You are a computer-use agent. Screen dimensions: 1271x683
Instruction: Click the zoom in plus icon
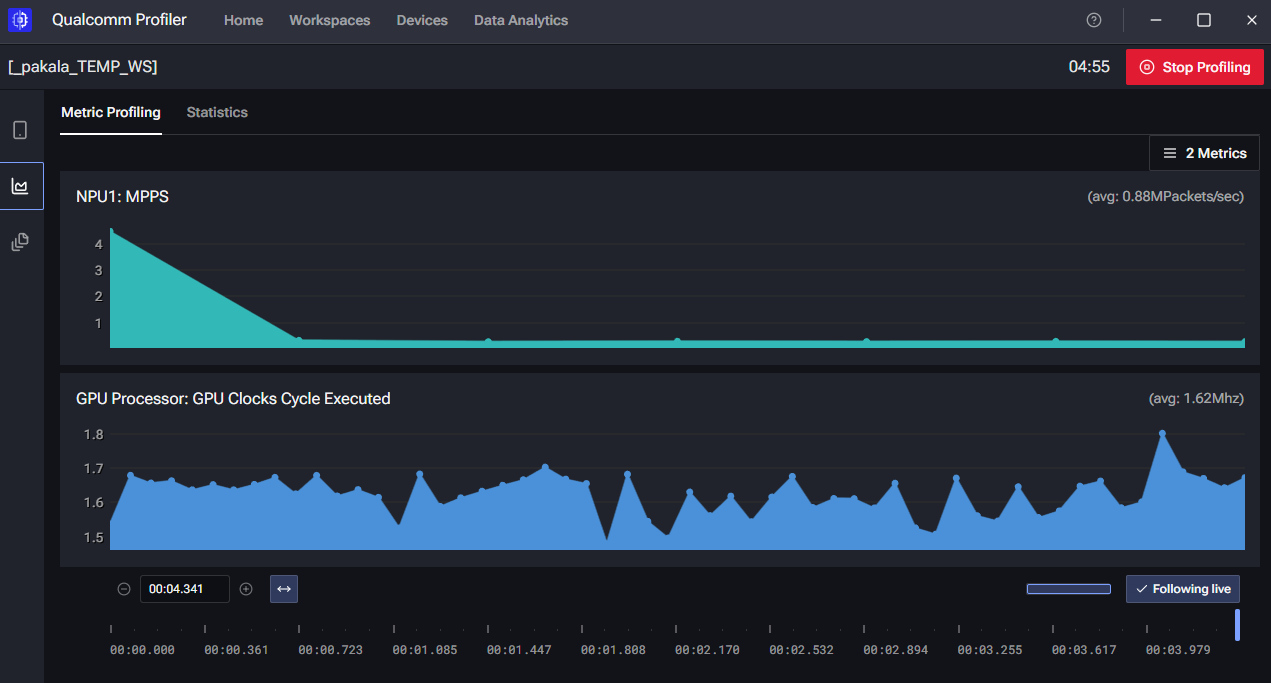click(x=246, y=589)
